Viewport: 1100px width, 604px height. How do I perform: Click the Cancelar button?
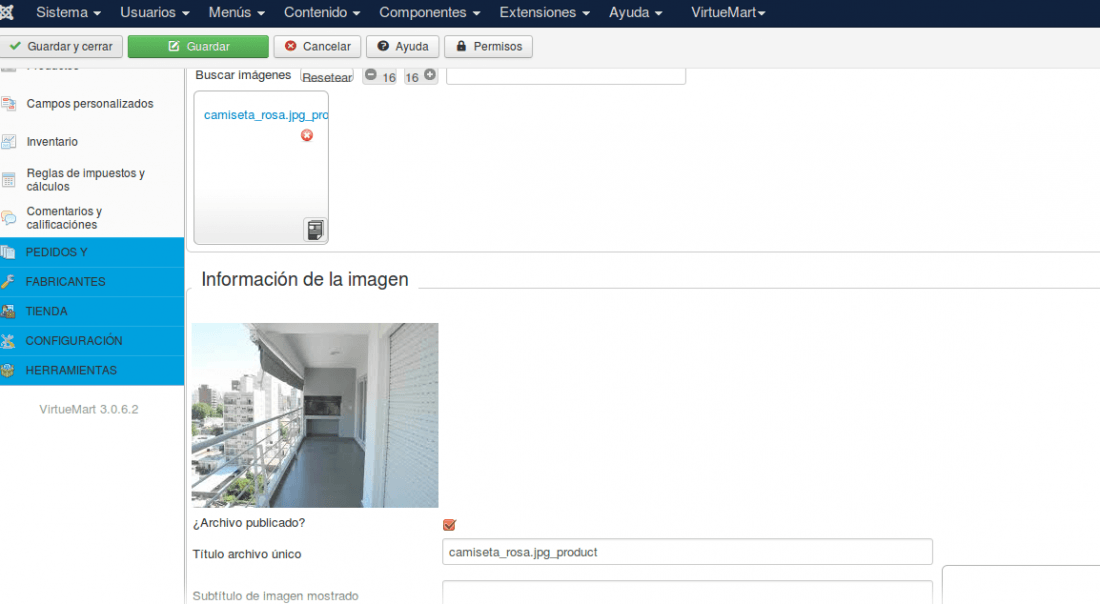[x=317, y=46]
